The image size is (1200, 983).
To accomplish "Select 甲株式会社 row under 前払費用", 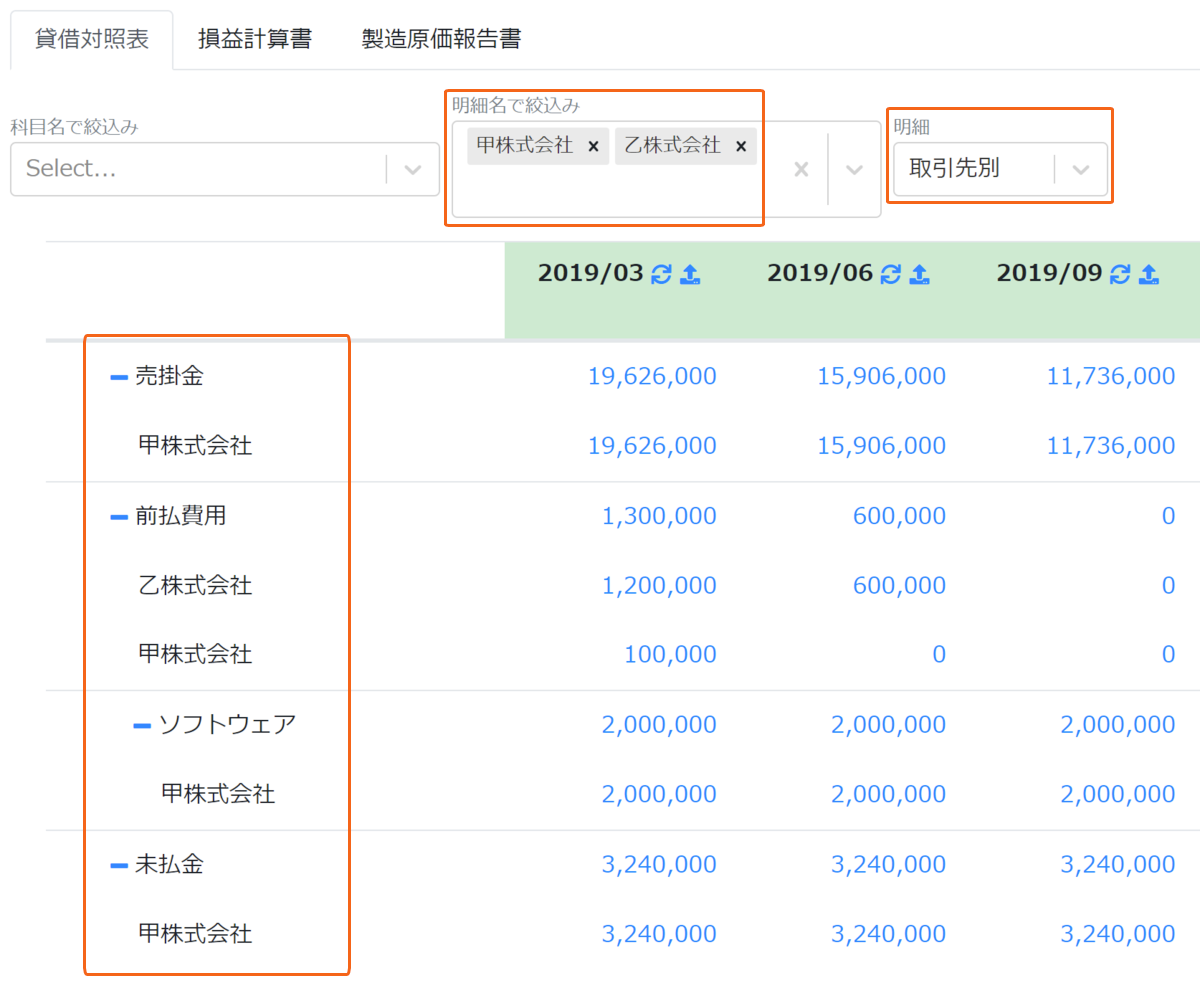I will (x=195, y=655).
